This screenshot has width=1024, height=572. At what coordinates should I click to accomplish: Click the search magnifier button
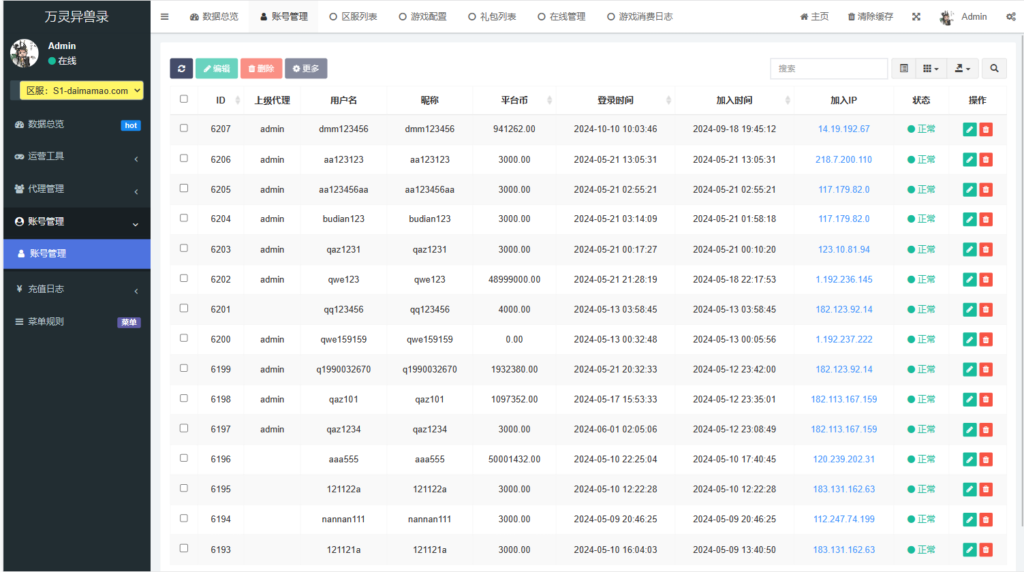click(994, 69)
